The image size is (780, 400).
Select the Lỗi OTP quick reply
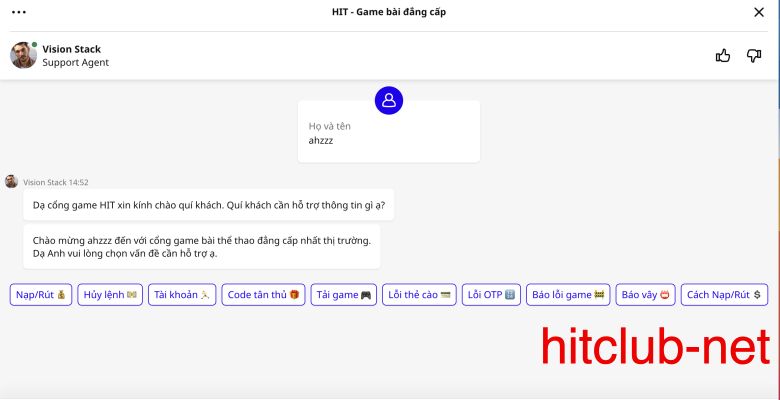[x=491, y=295]
